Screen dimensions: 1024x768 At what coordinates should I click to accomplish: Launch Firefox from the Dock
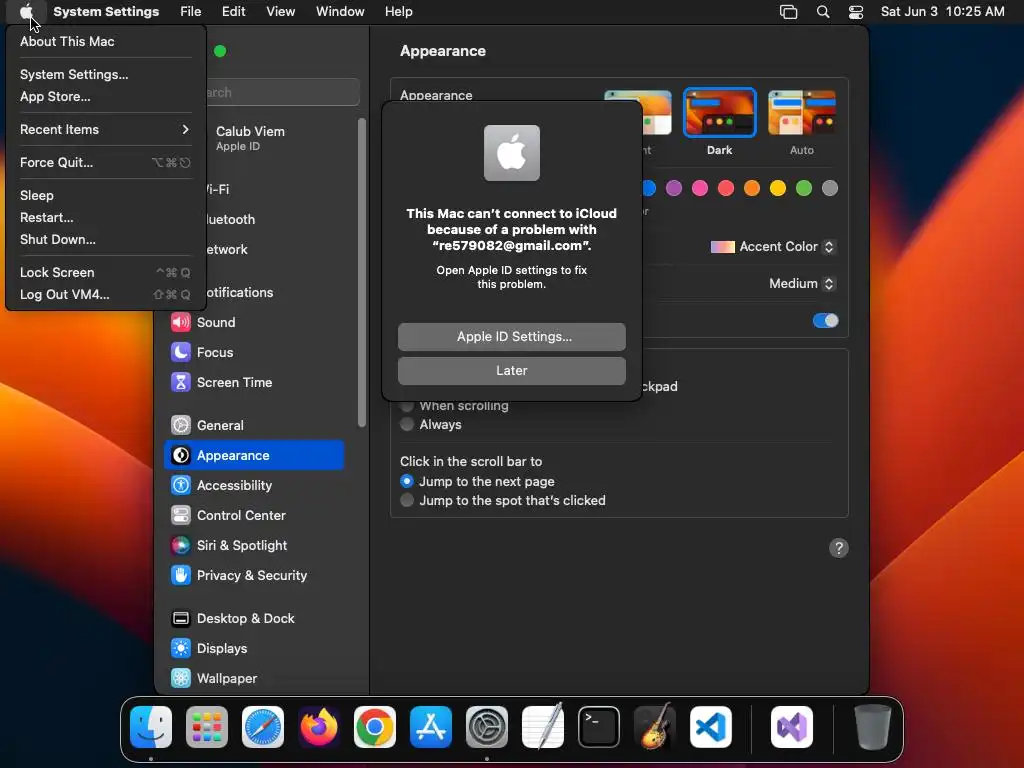pyautogui.click(x=319, y=727)
